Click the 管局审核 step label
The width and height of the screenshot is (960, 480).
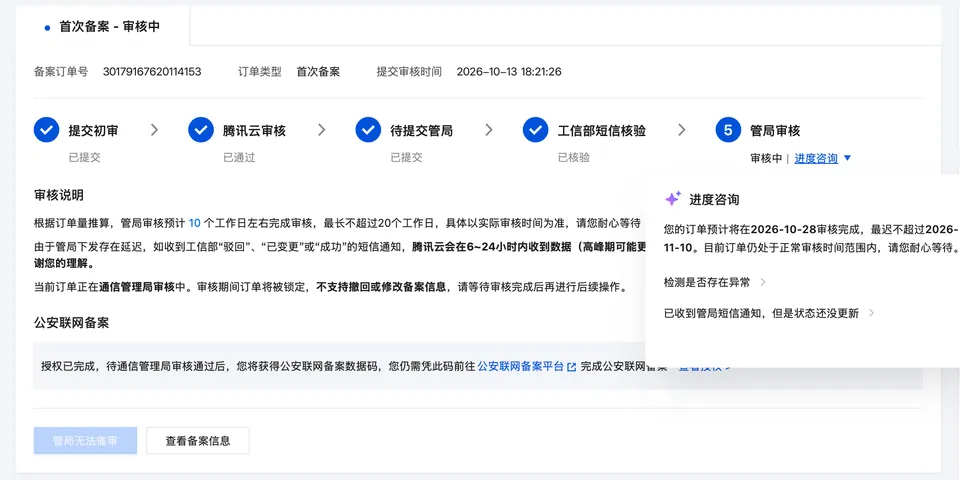coord(775,130)
